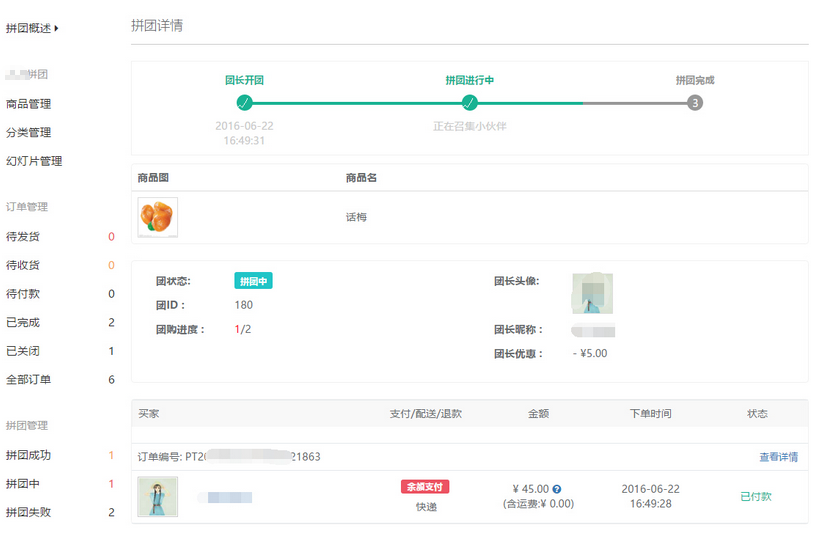The height and width of the screenshot is (534, 829).
Task: Select 拼团成功 in group management
Action: tap(28, 455)
